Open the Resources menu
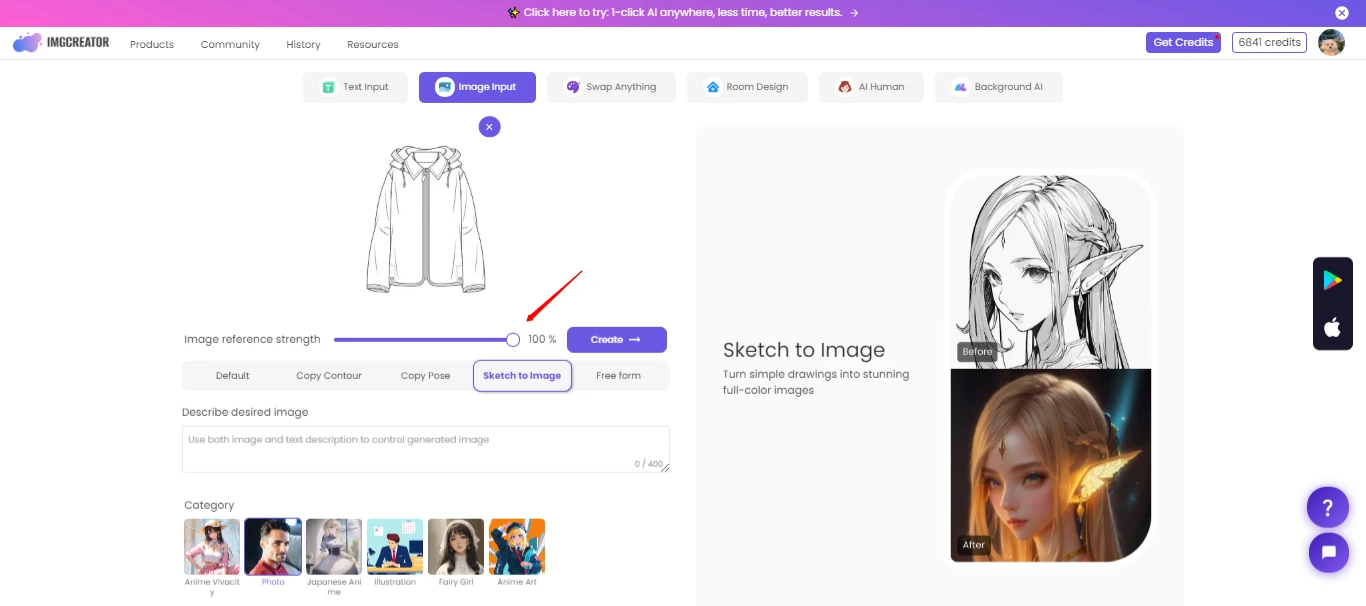Image resolution: width=1366 pixels, height=606 pixels. [373, 44]
